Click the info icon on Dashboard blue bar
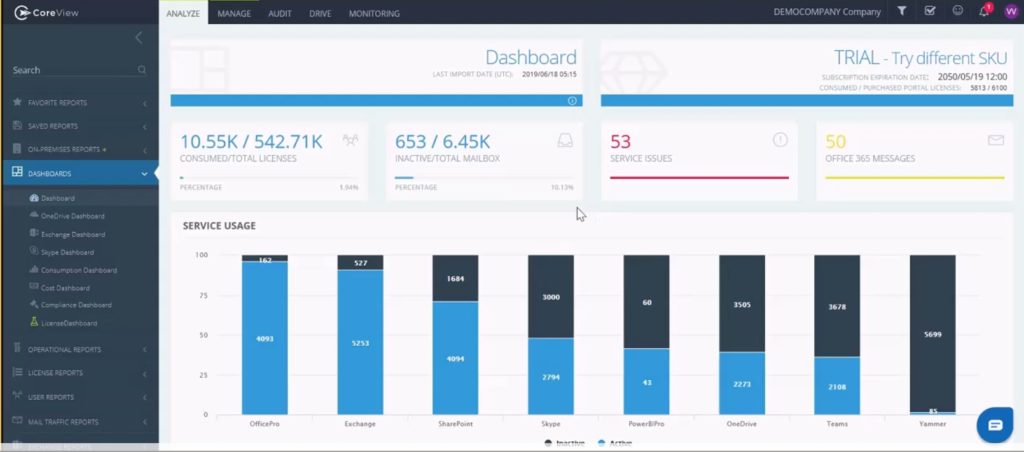 coord(572,101)
